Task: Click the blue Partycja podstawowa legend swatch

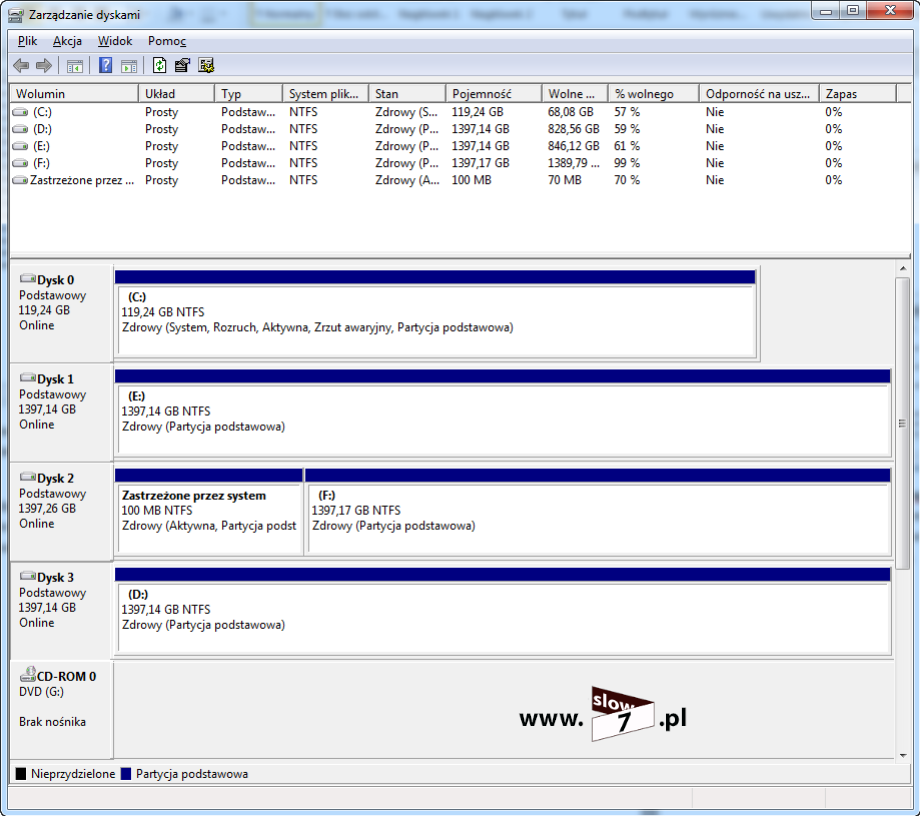Action: [x=126, y=774]
